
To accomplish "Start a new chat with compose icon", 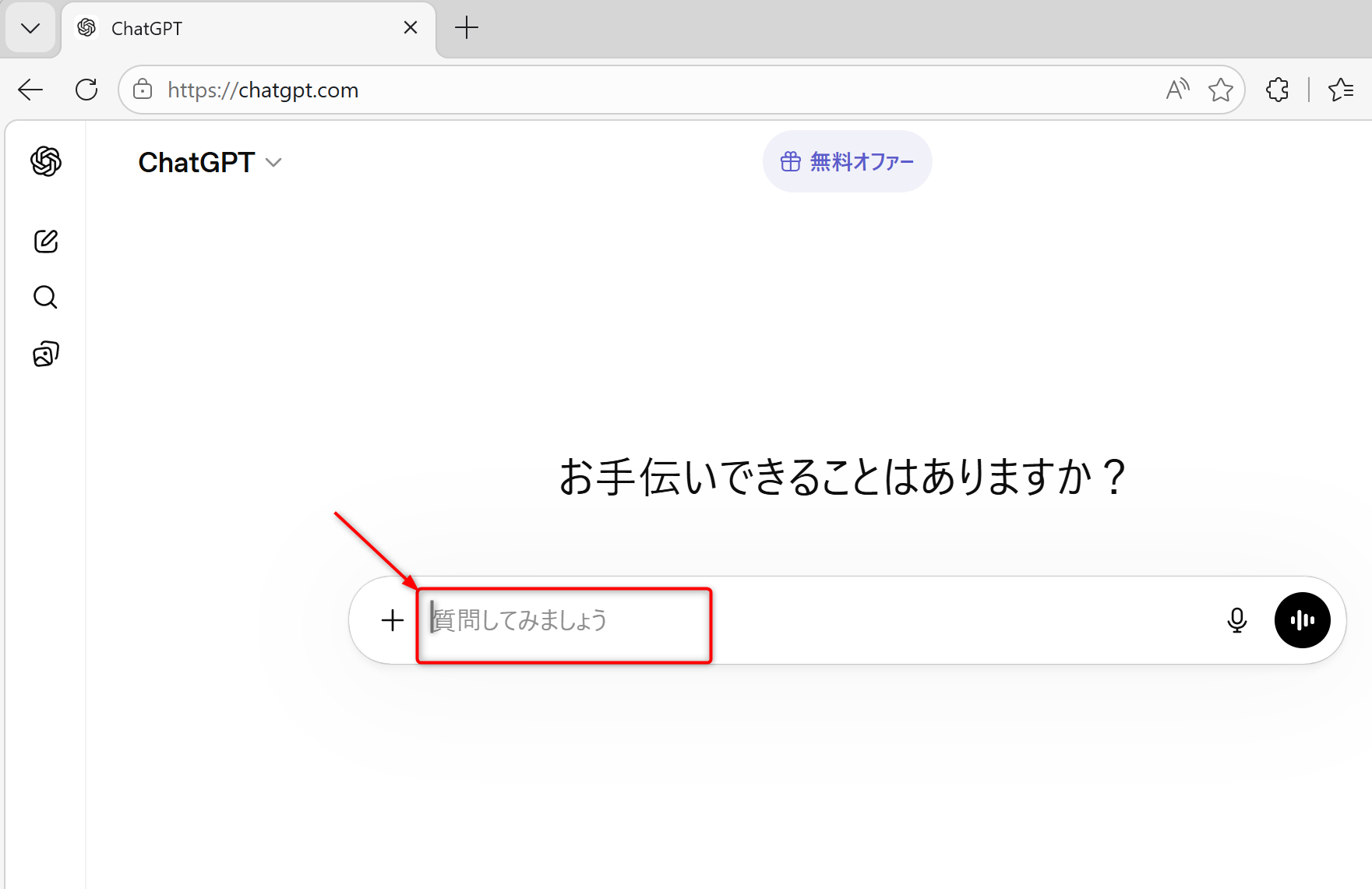I will (46, 242).
